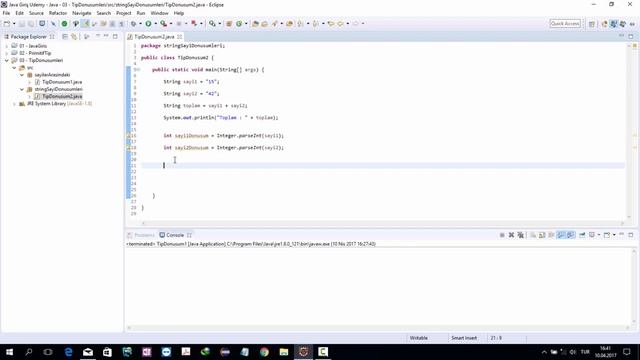The height and width of the screenshot is (360, 640).
Task: Toggle Scroll Lock in Console
Action: (x=542, y=235)
